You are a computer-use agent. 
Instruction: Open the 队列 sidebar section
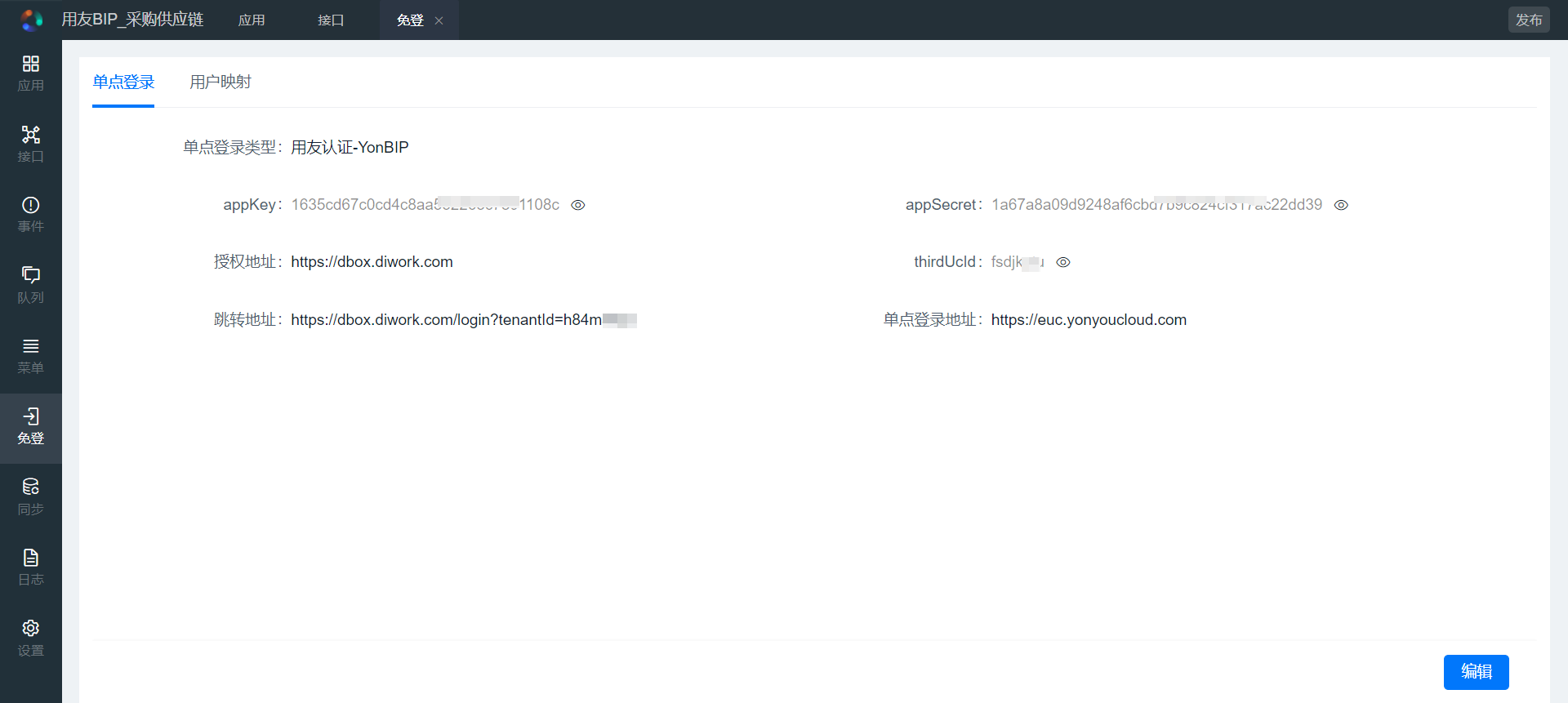[31, 286]
